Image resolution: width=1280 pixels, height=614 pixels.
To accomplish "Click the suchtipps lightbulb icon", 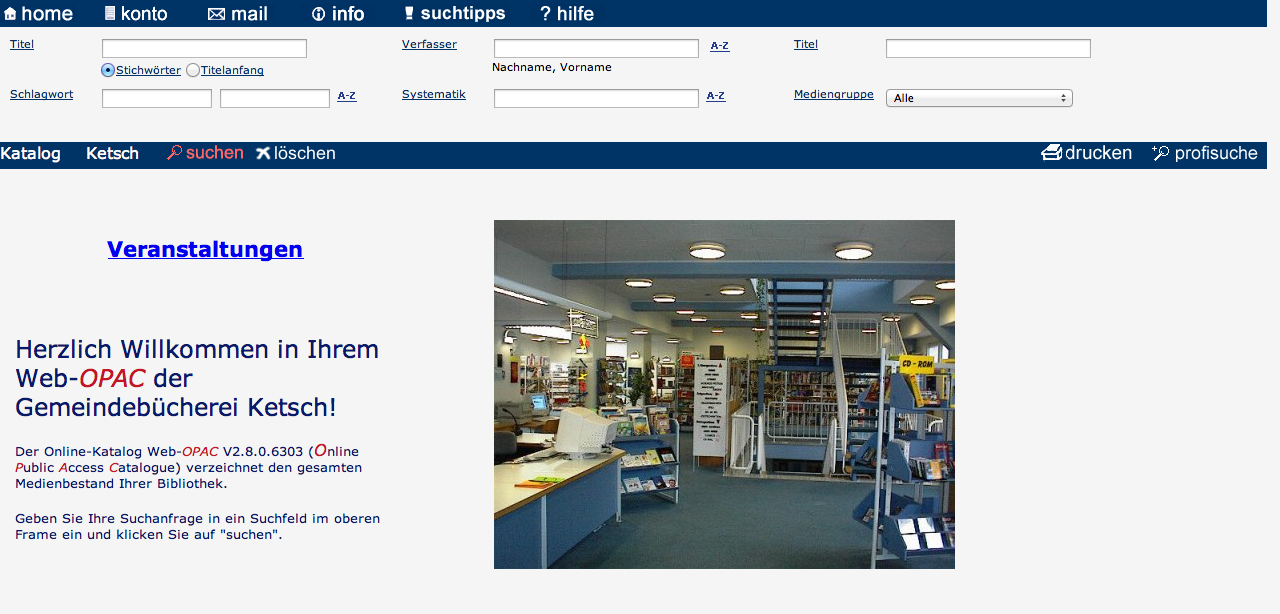I will (408, 14).
